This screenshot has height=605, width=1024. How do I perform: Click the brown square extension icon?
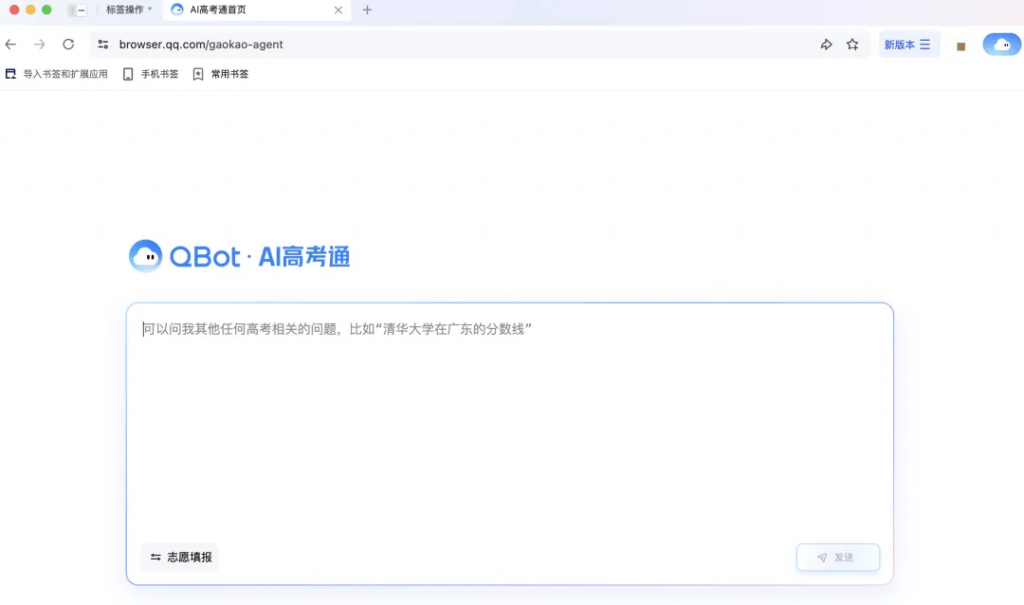click(961, 46)
